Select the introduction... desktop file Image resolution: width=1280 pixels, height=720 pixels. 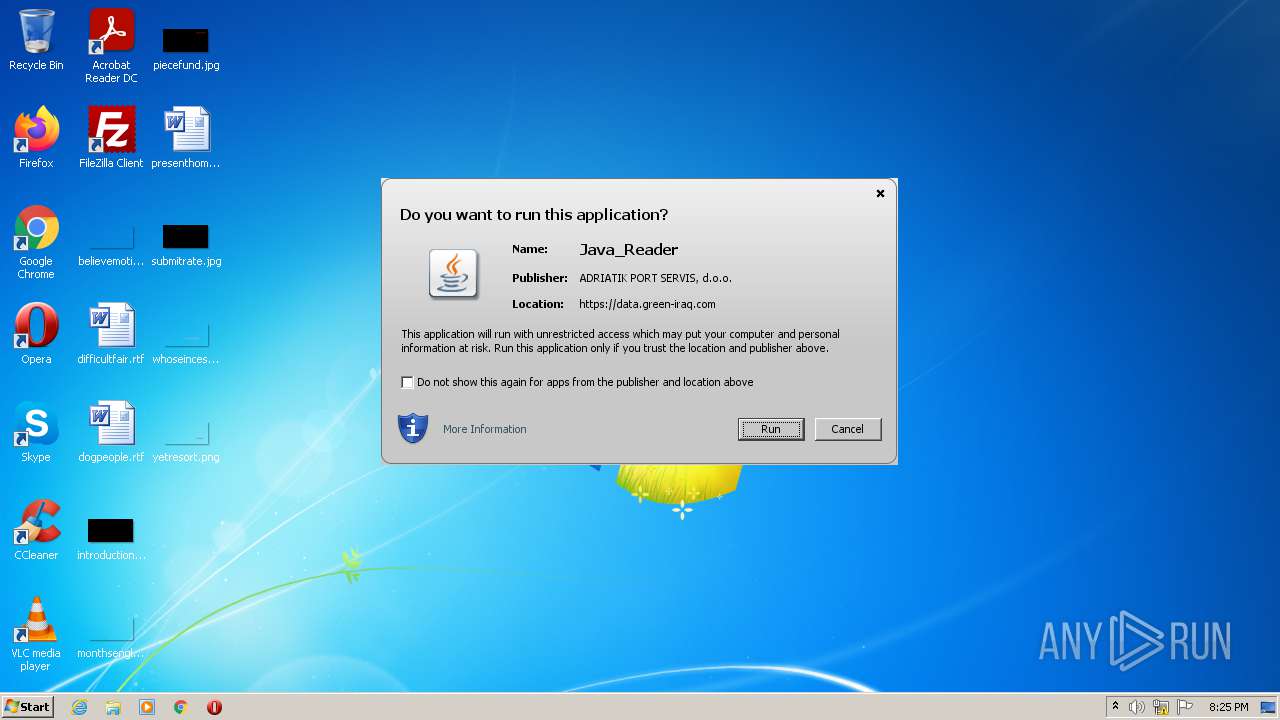tap(111, 538)
